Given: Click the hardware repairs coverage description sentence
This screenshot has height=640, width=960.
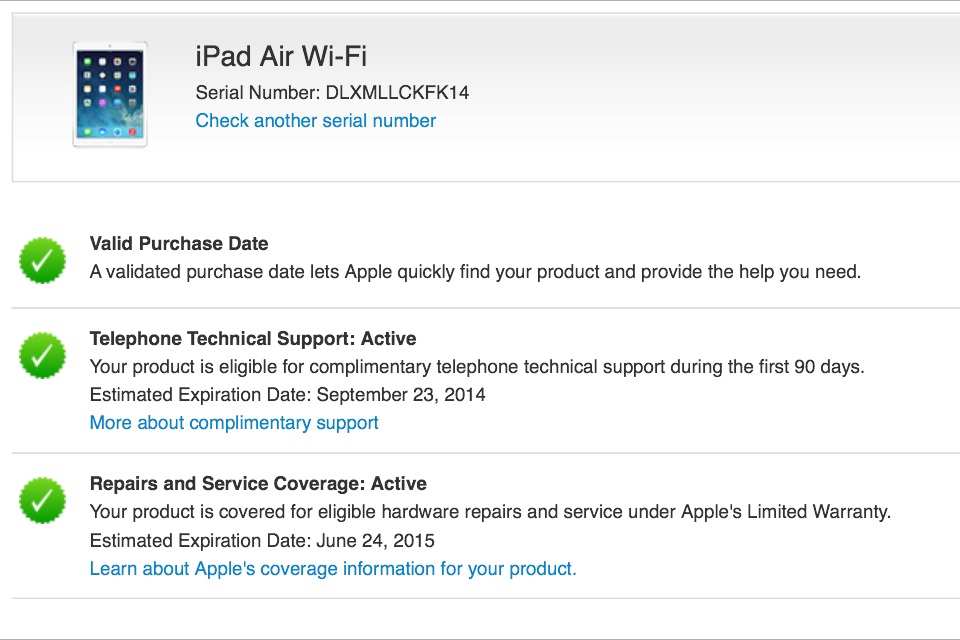Looking at the screenshot, I should (x=490, y=512).
